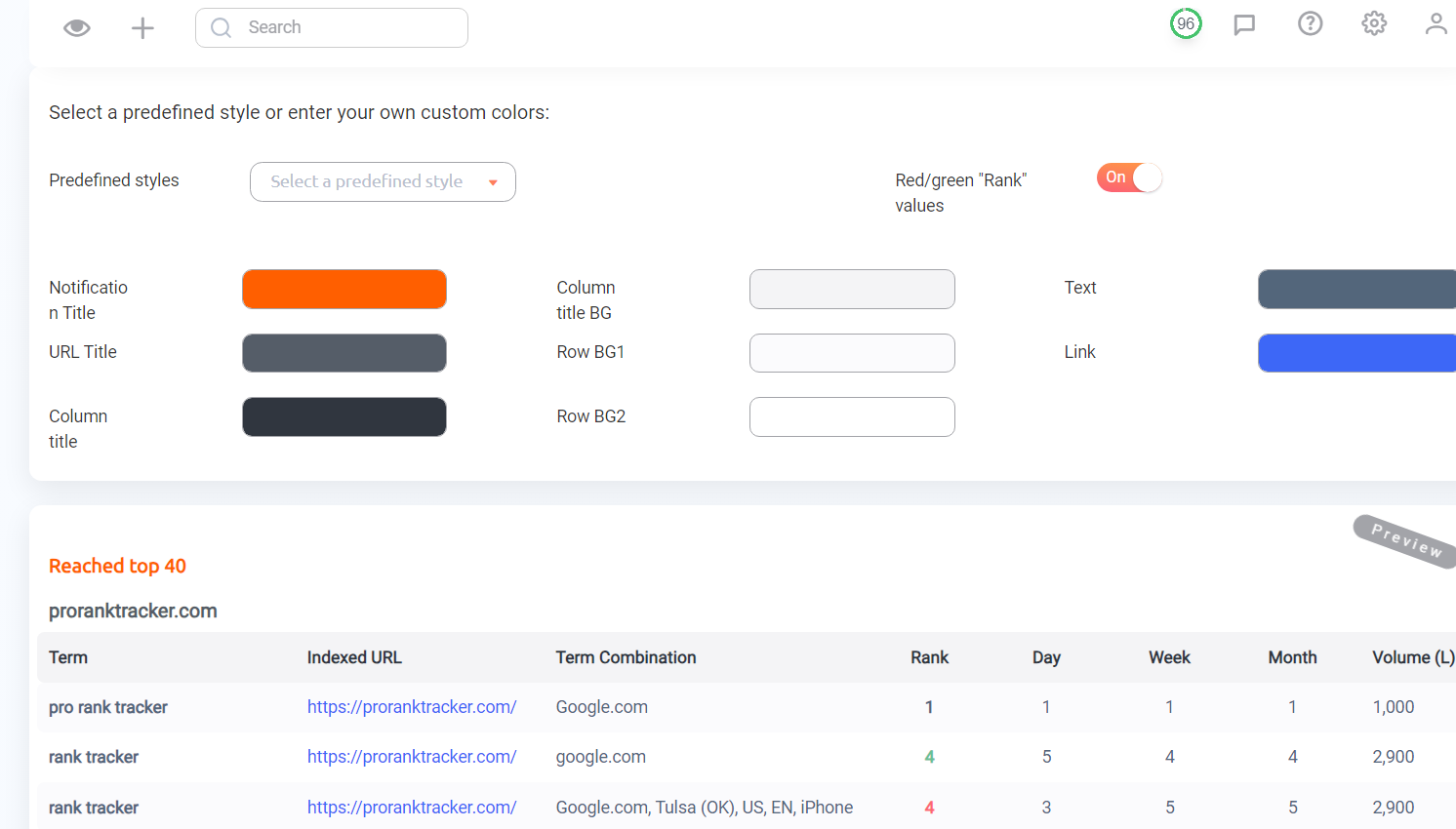This screenshot has height=829, width=1456.
Task: Open the Indexed URL link in google.com row
Action: click(412, 757)
